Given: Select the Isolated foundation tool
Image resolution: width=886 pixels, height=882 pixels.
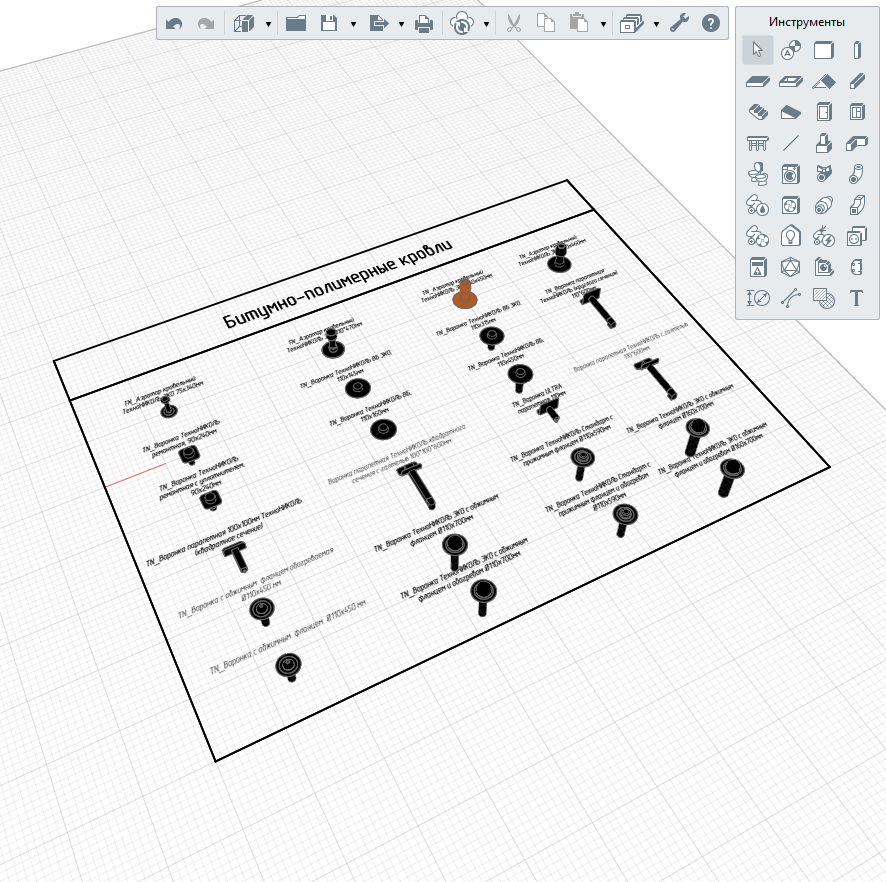Looking at the screenshot, I should (x=824, y=143).
